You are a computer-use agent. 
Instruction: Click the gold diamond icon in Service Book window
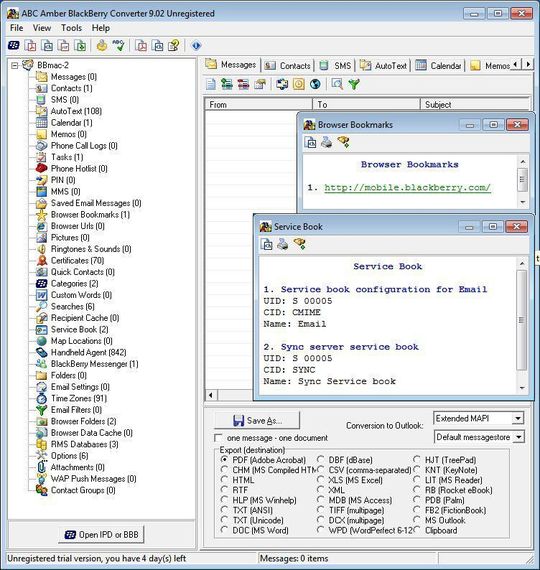click(299, 244)
